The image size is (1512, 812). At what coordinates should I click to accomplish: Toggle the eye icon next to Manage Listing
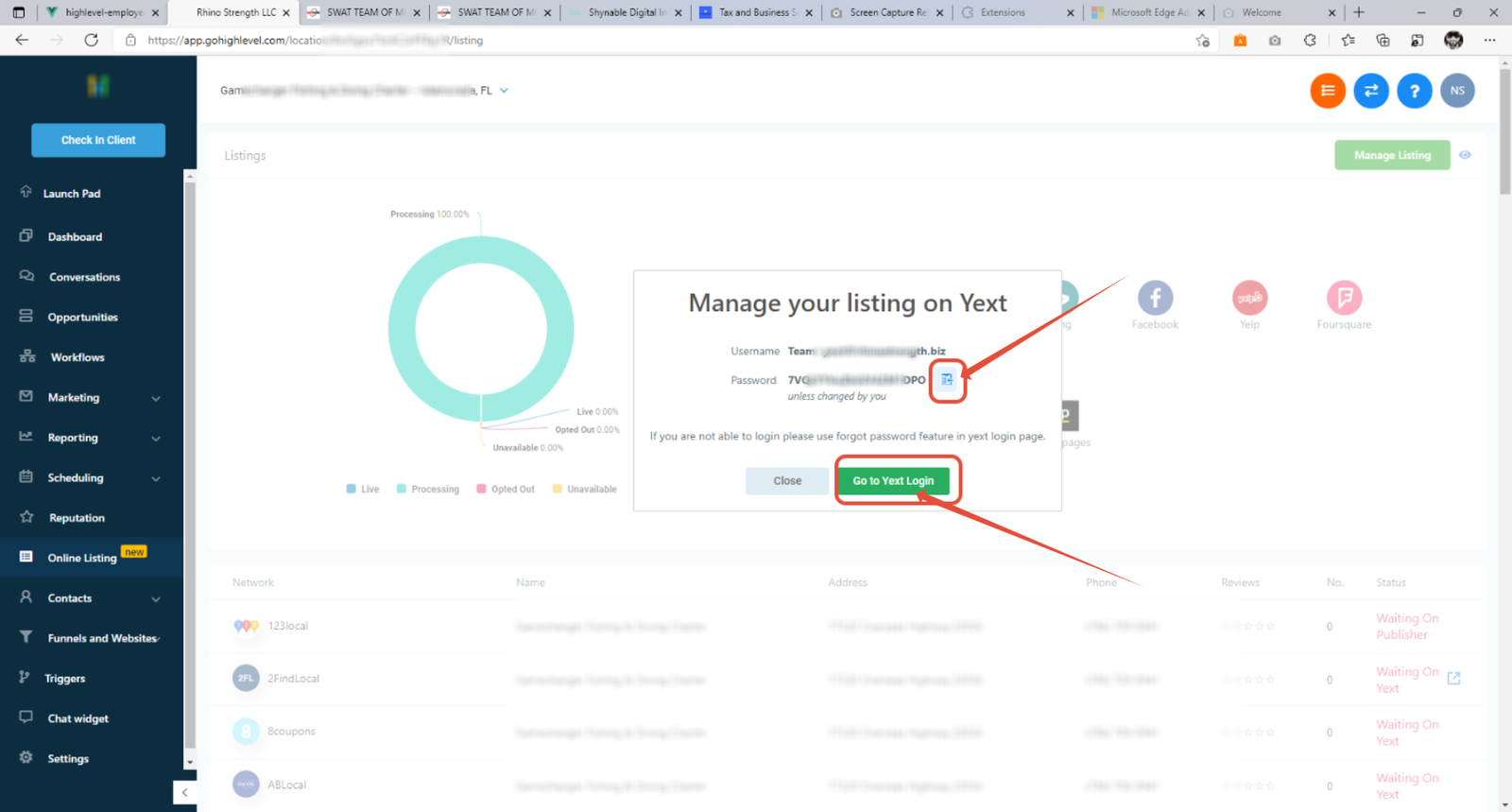1465,155
